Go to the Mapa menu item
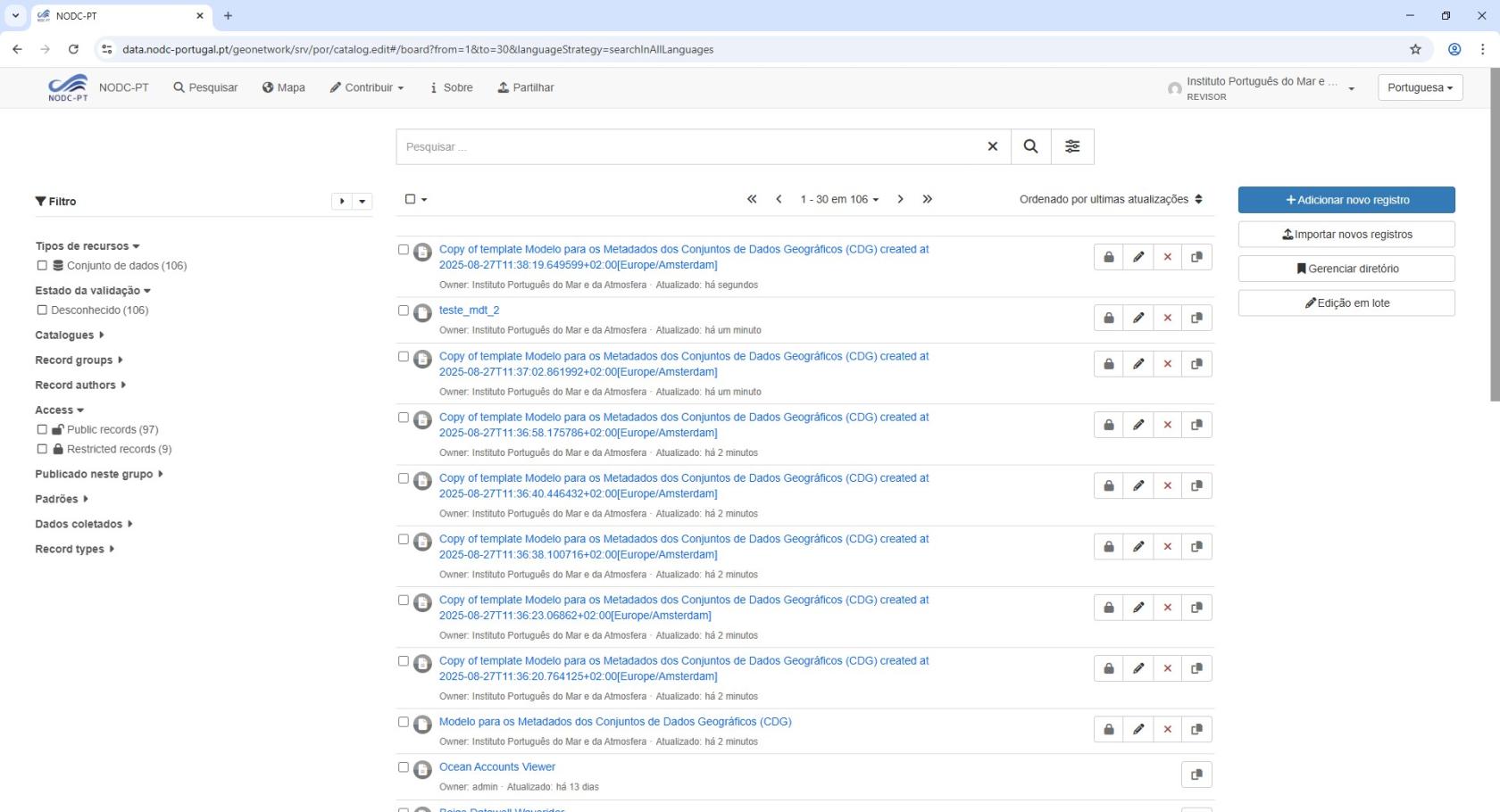1500x812 pixels. click(x=284, y=87)
